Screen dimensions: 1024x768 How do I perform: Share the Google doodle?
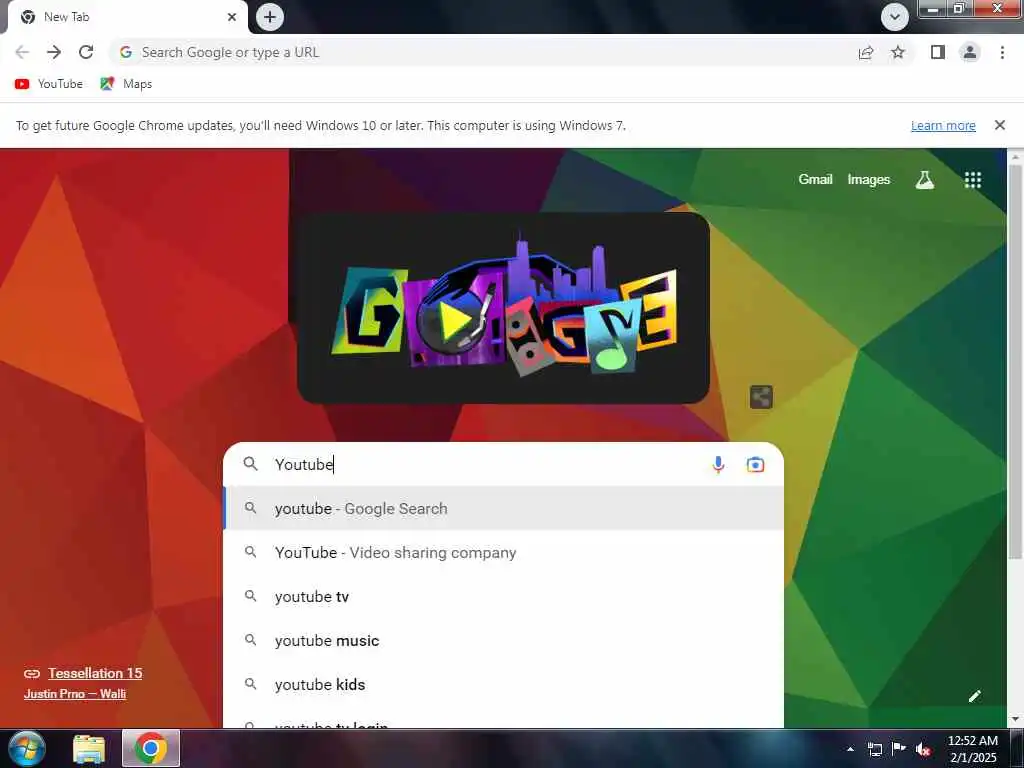[x=761, y=396]
